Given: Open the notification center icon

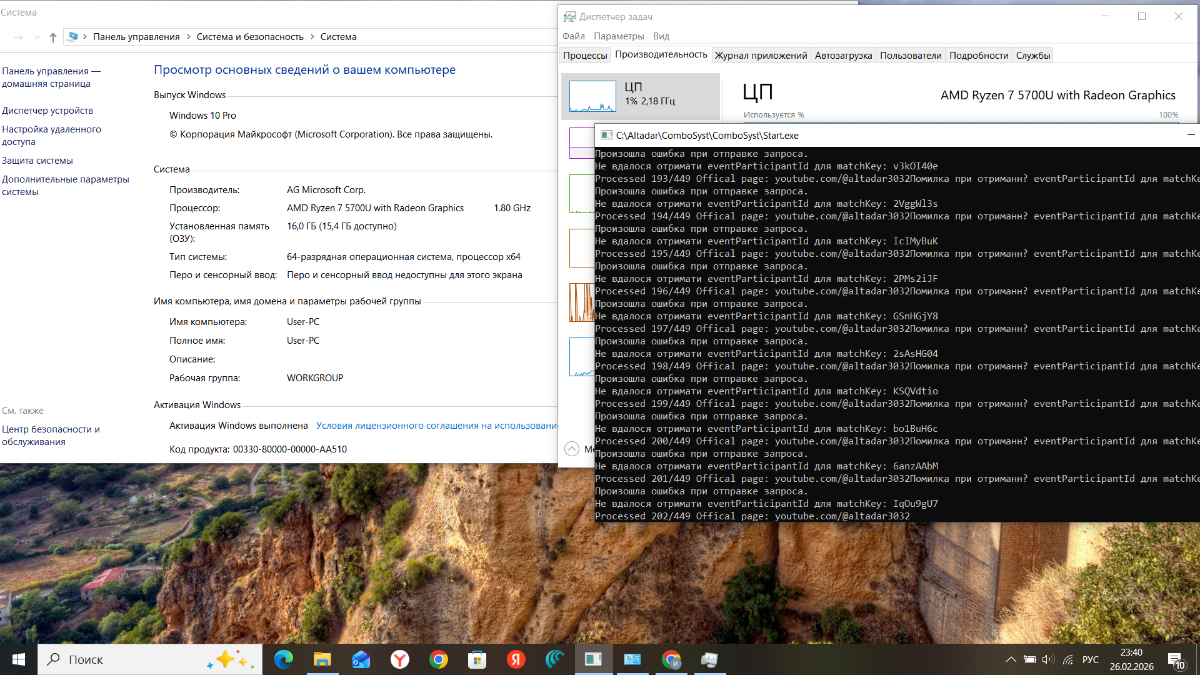Looking at the screenshot, I should 1180,660.
